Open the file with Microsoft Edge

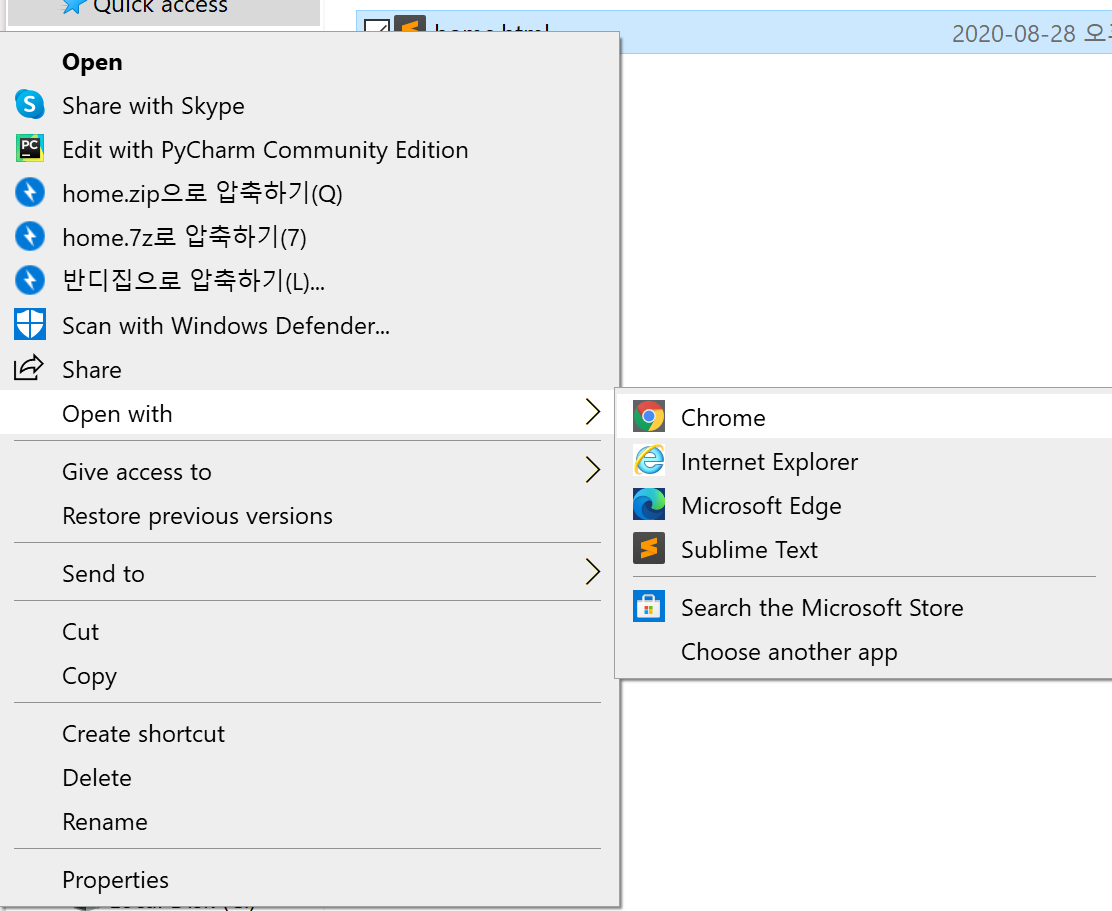(x=864, y=505)
